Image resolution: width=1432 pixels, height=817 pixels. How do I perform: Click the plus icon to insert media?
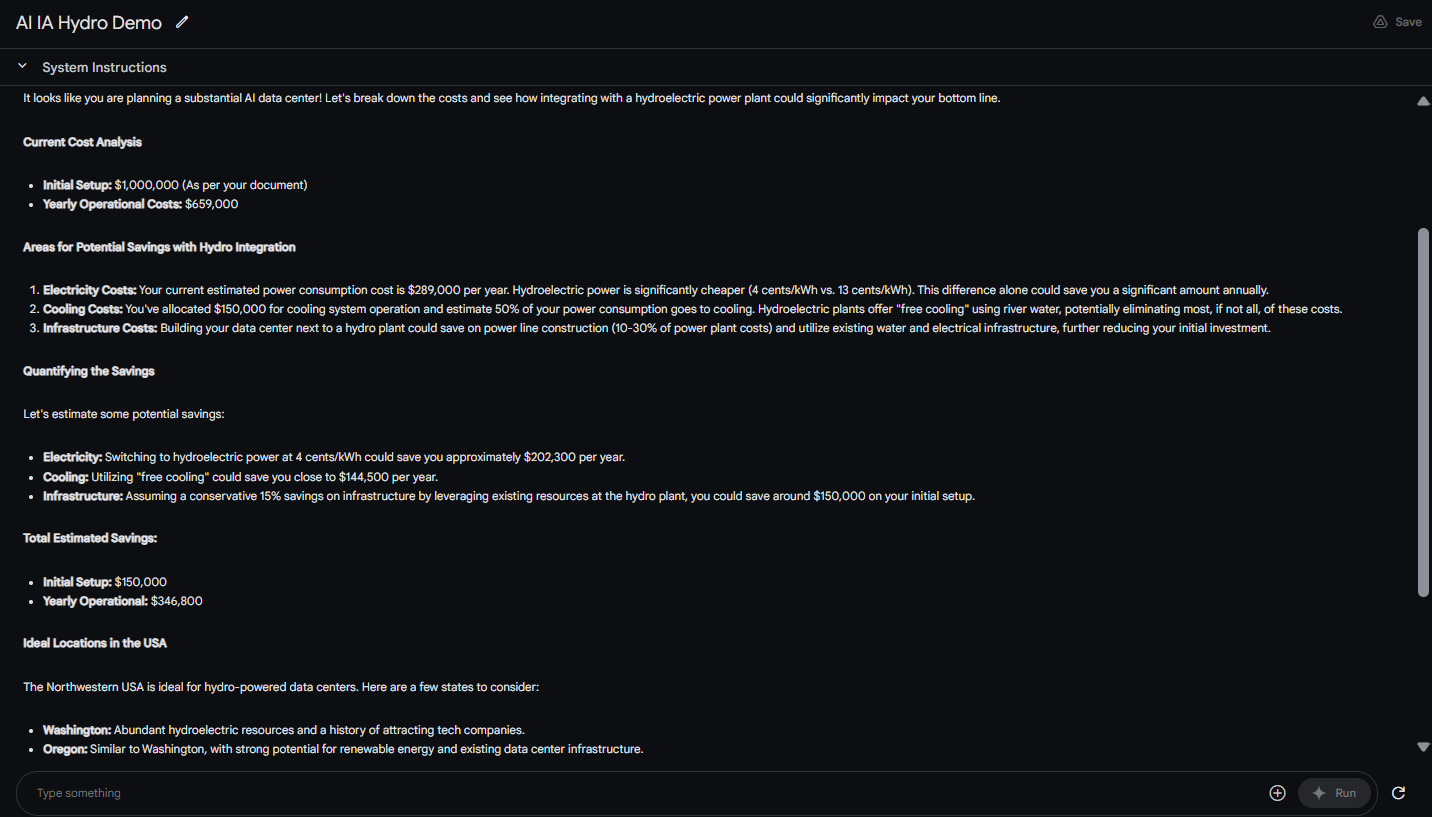(x=1277, y=793)
